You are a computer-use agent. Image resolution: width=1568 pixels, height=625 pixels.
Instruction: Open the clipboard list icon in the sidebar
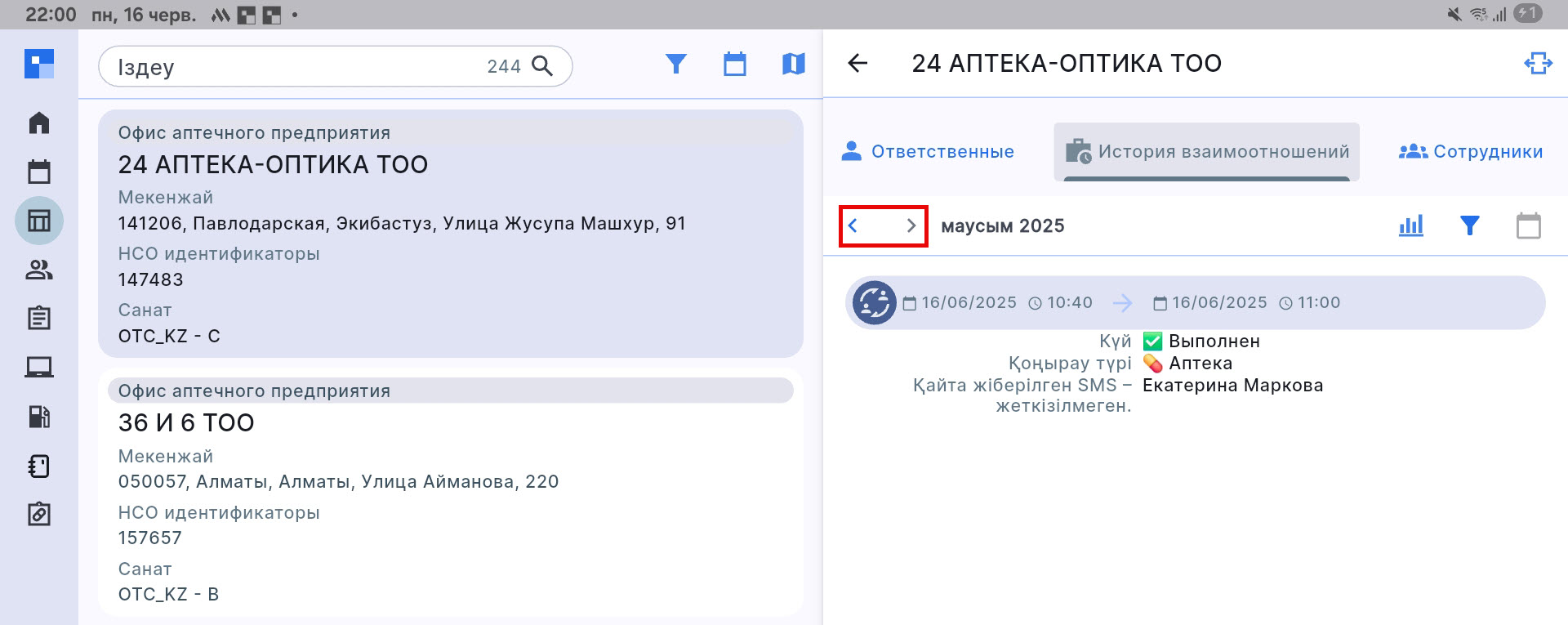coord(39,318)
